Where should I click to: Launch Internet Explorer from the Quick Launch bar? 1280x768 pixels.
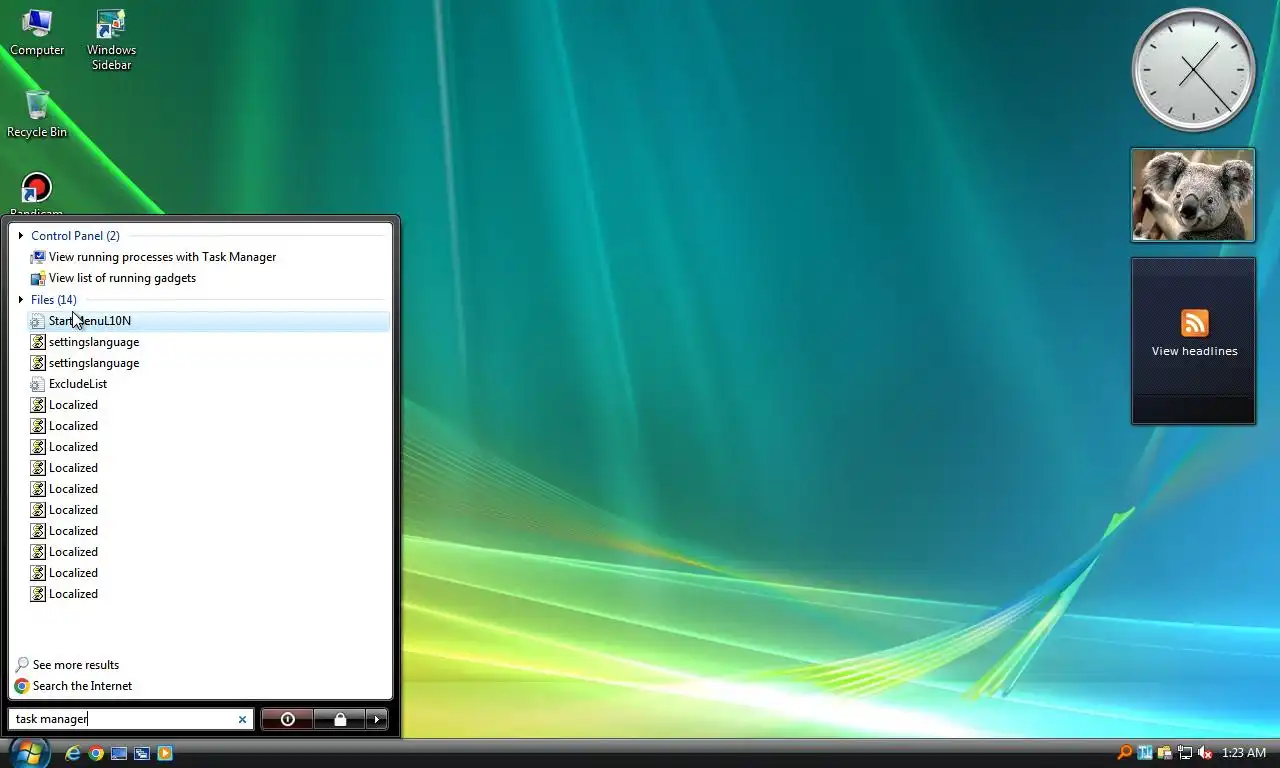pyautogui.click(x=72, y=753)
